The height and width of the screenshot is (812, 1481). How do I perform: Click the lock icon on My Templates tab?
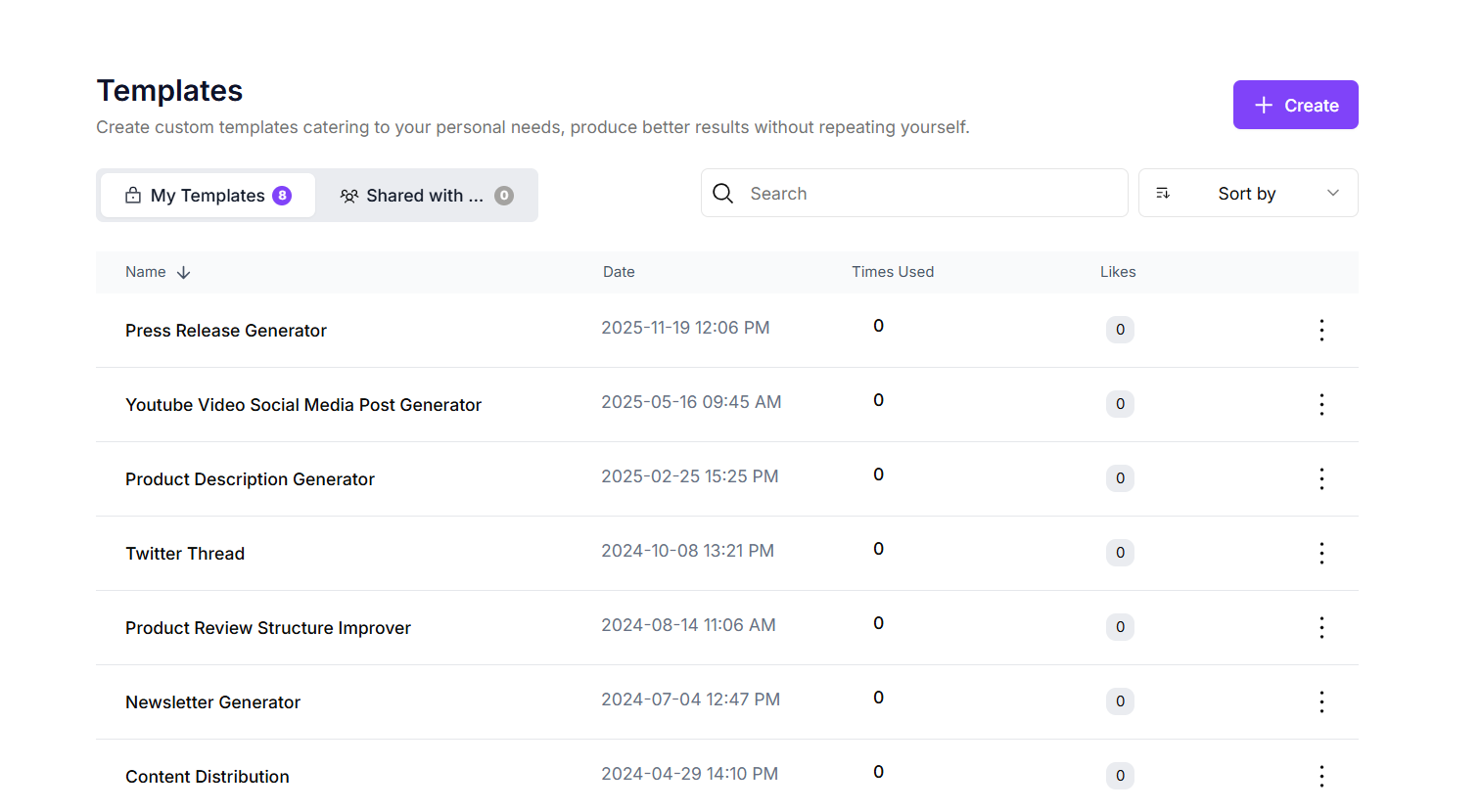[x=133, y=195]
